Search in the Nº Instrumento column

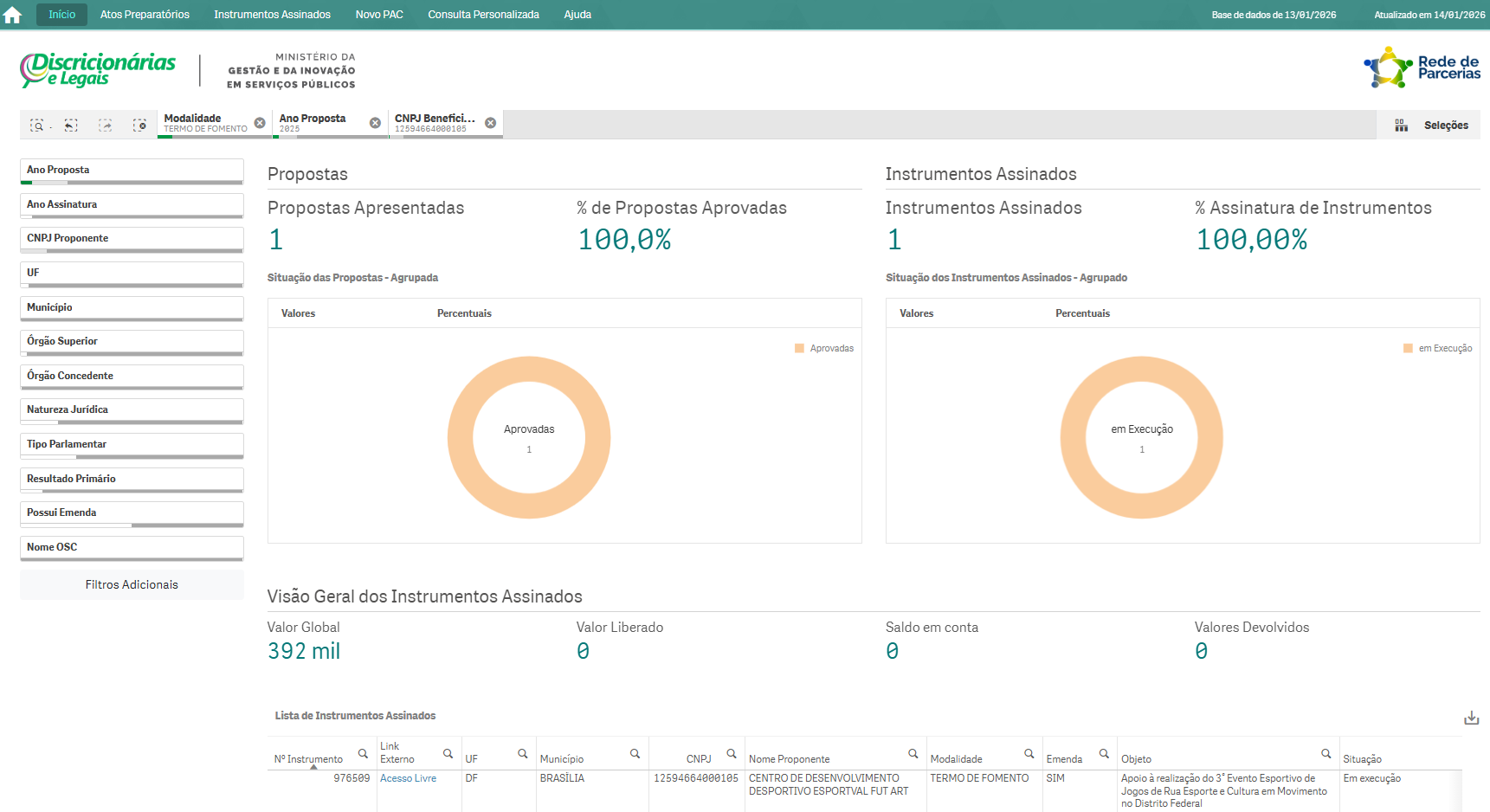(x=363, y=754)
